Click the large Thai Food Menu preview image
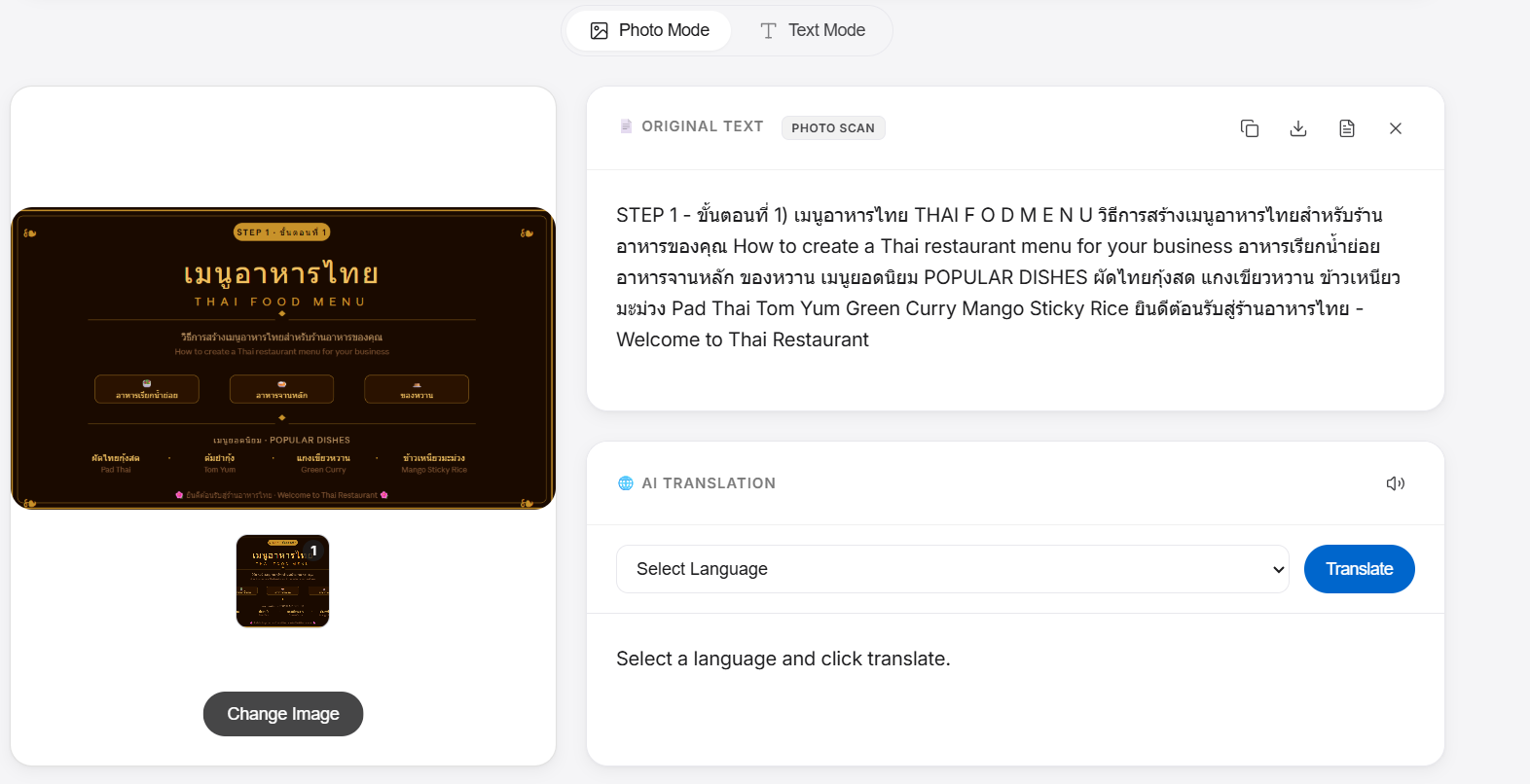The height and width of the screenshot is (784, 1530). click(283, 358)
